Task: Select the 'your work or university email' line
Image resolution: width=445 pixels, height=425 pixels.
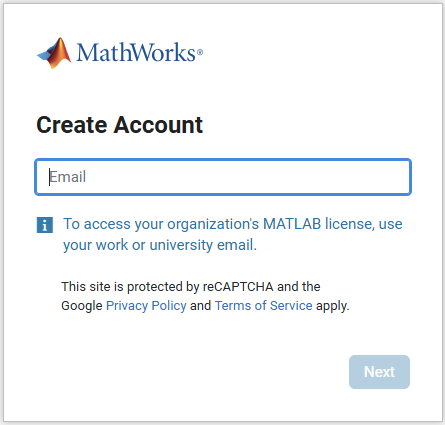Action: 160,245
